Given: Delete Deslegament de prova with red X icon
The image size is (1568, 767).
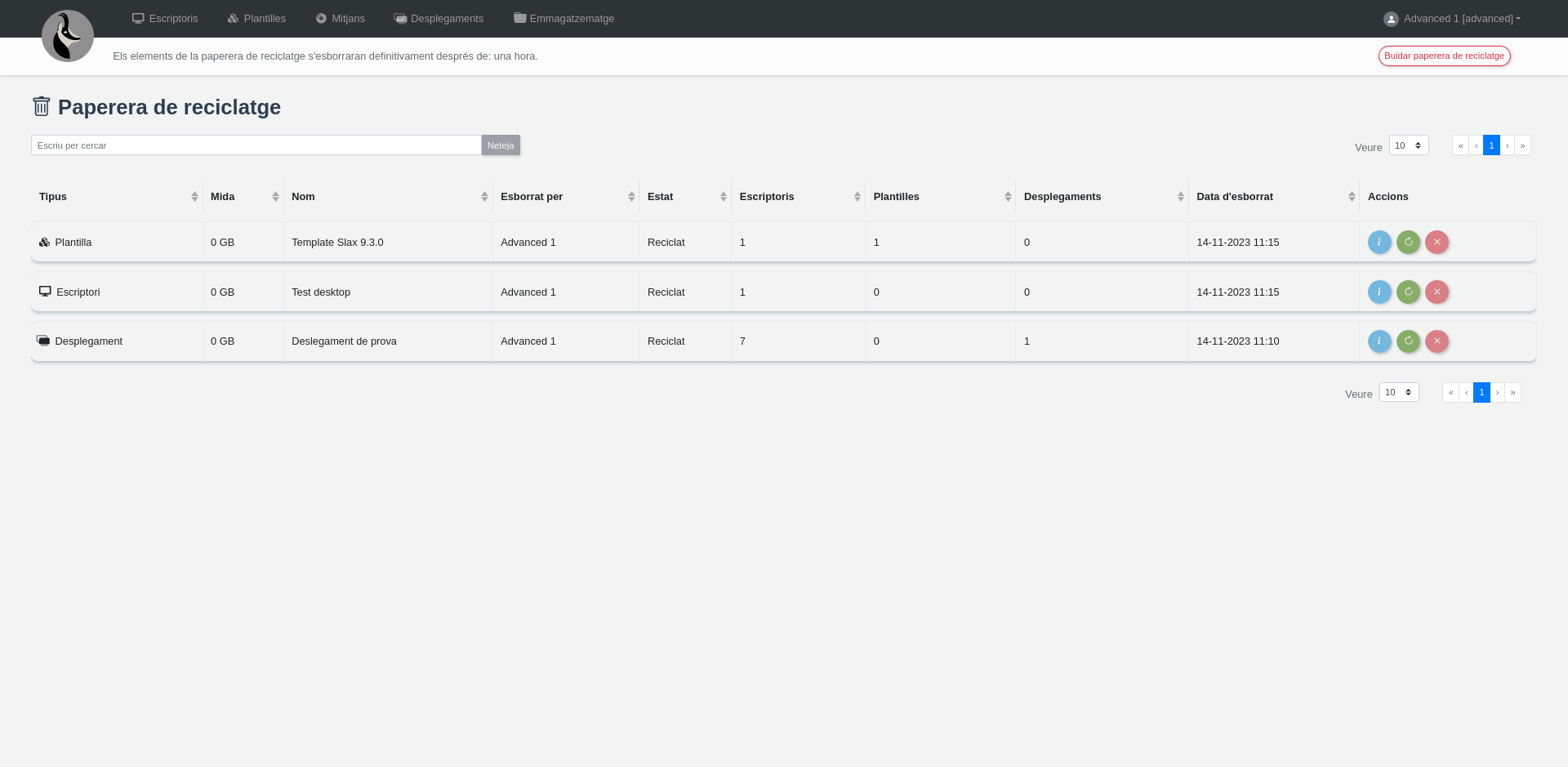Looking at the screenshot, I should pos(1437,341).
